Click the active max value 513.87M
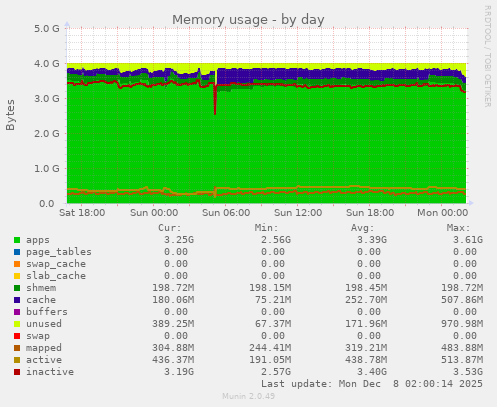This screenshot has height=407, width=497. pos(462,360)
